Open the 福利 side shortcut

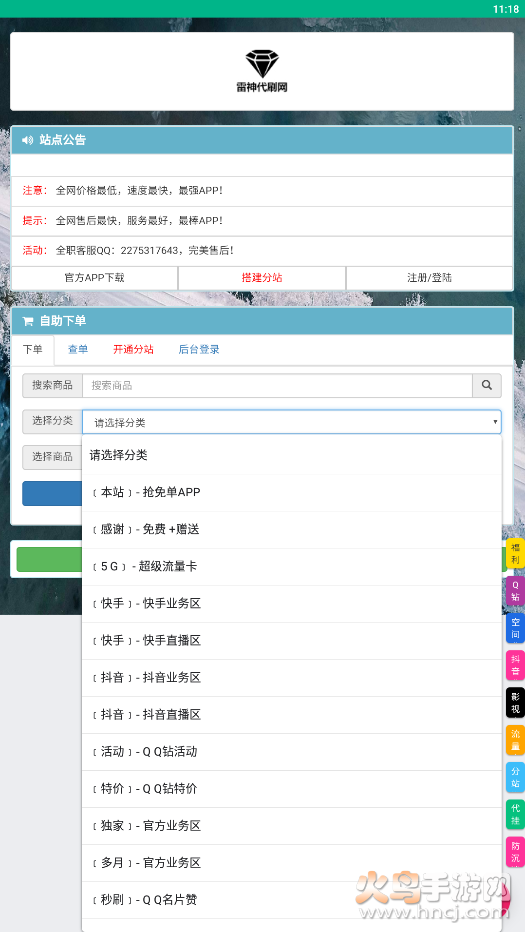point(515,553)
